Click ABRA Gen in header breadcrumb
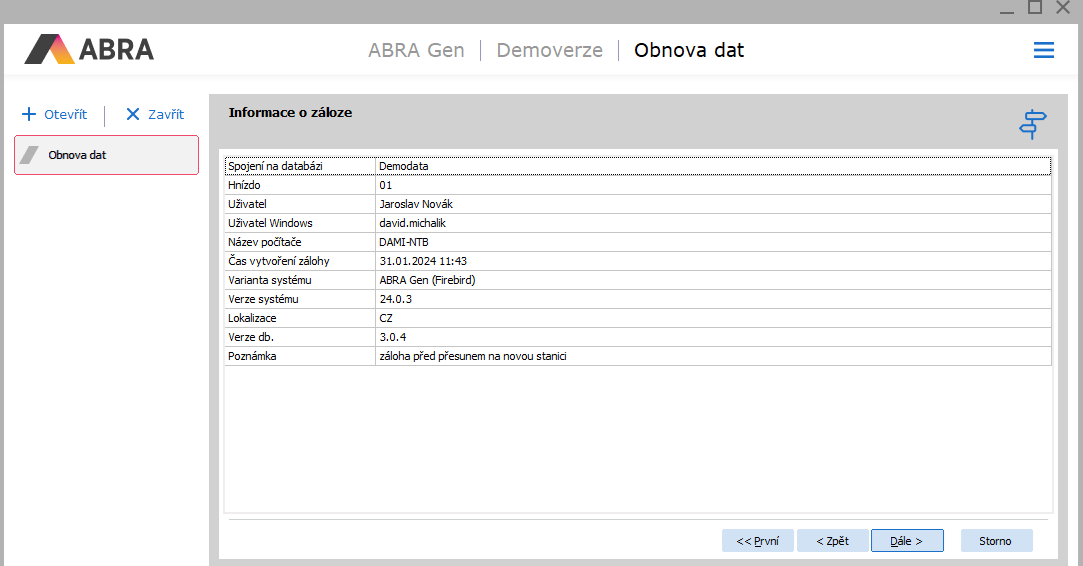 [416, 50]
